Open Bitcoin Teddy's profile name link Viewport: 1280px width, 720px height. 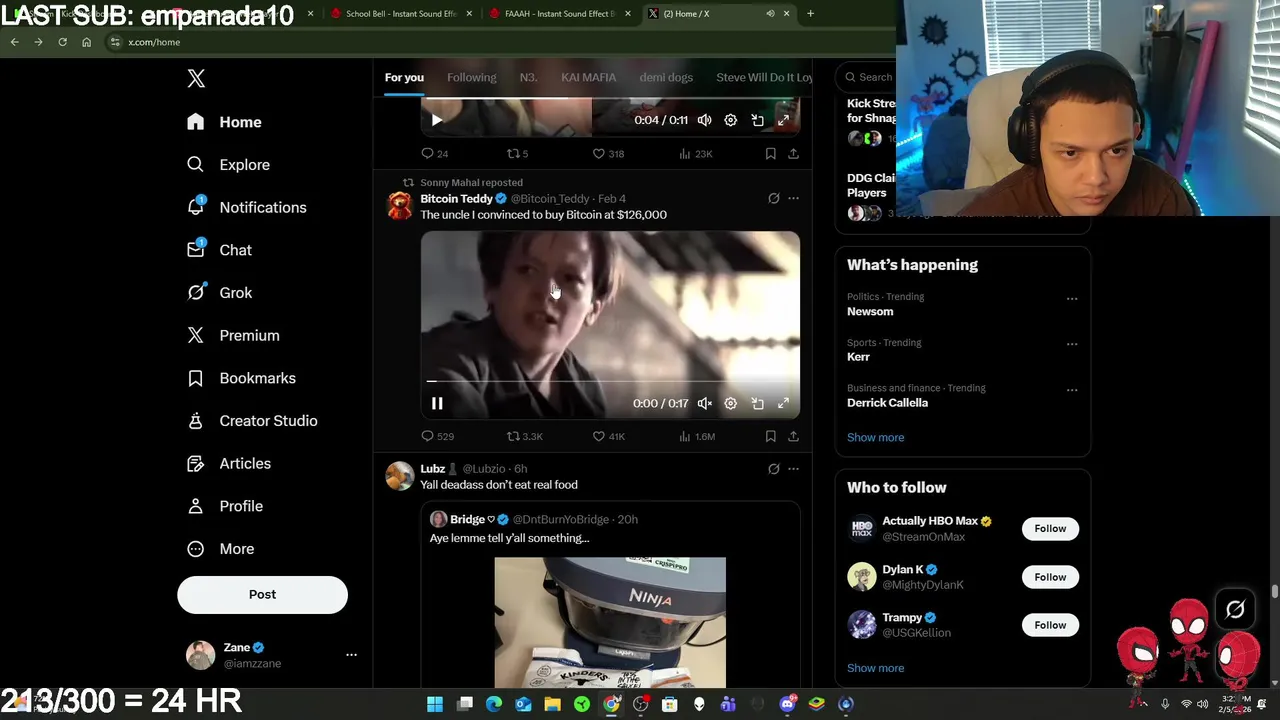click(x=456, y=198)
